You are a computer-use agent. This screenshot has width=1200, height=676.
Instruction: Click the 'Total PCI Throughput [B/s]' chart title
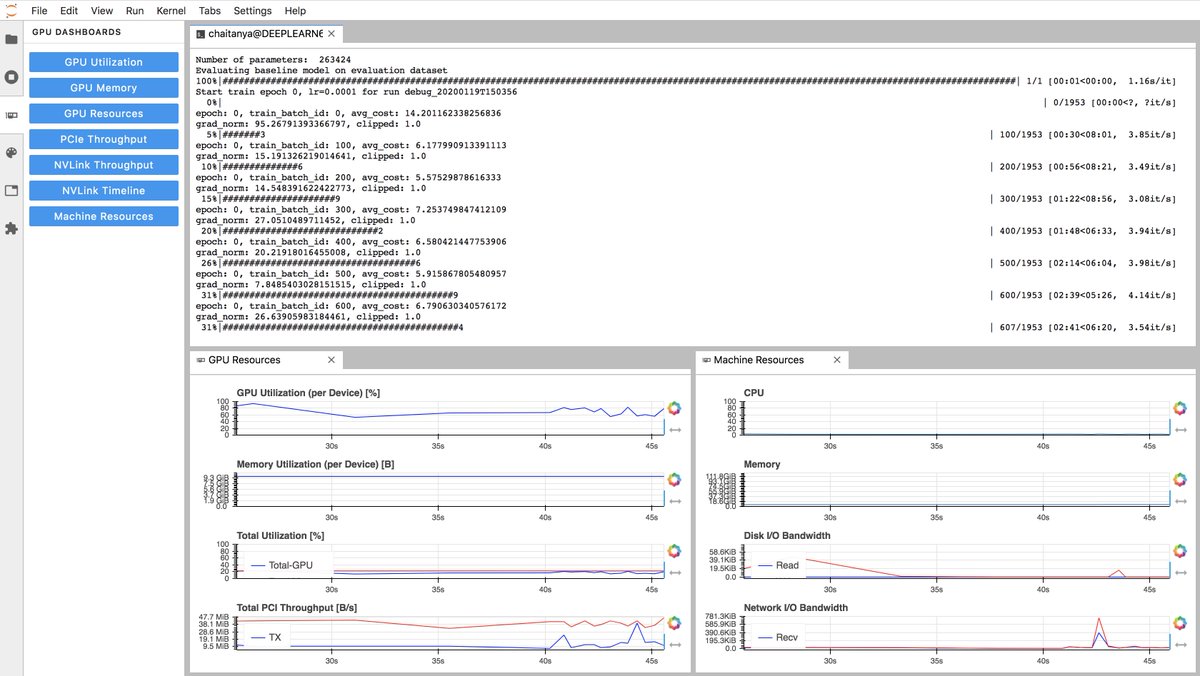pyautogui.click(x=297, y=607)
